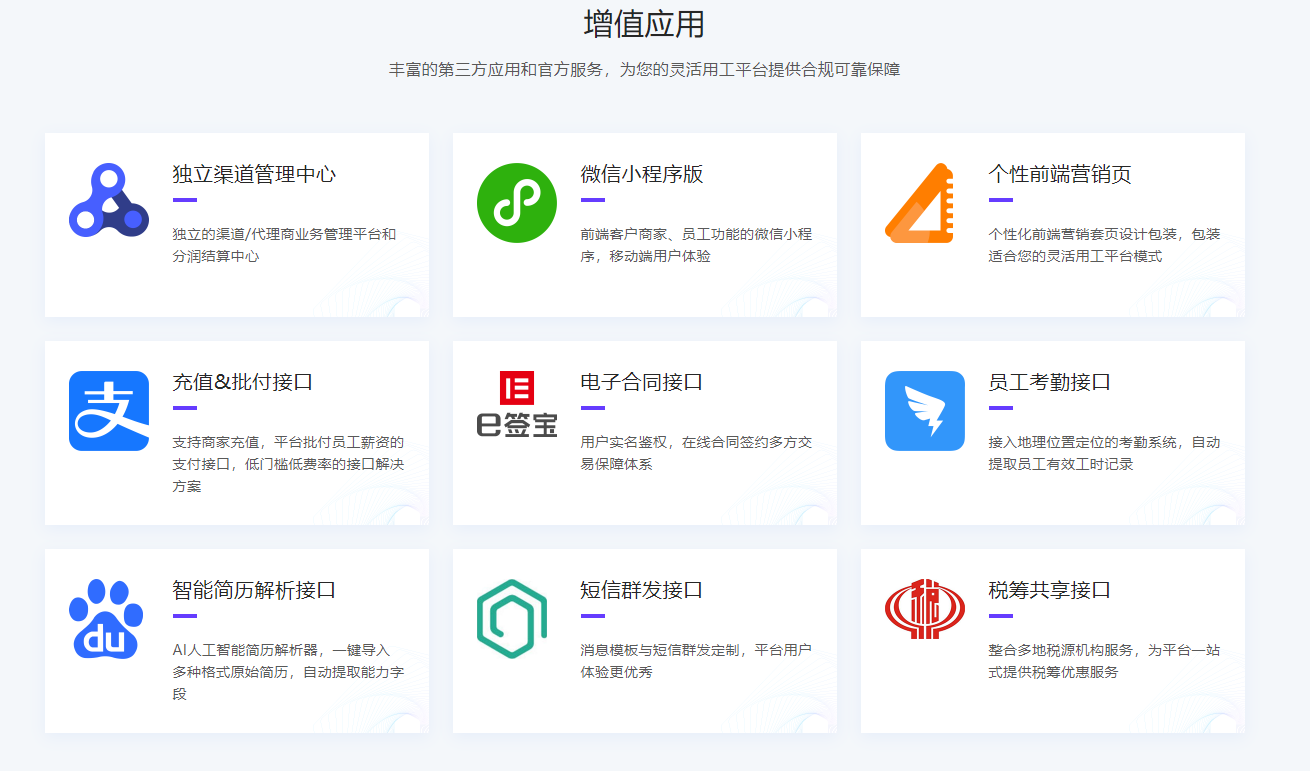
Task: Click the blue Alipay logo icon
Action: [109, 411]
